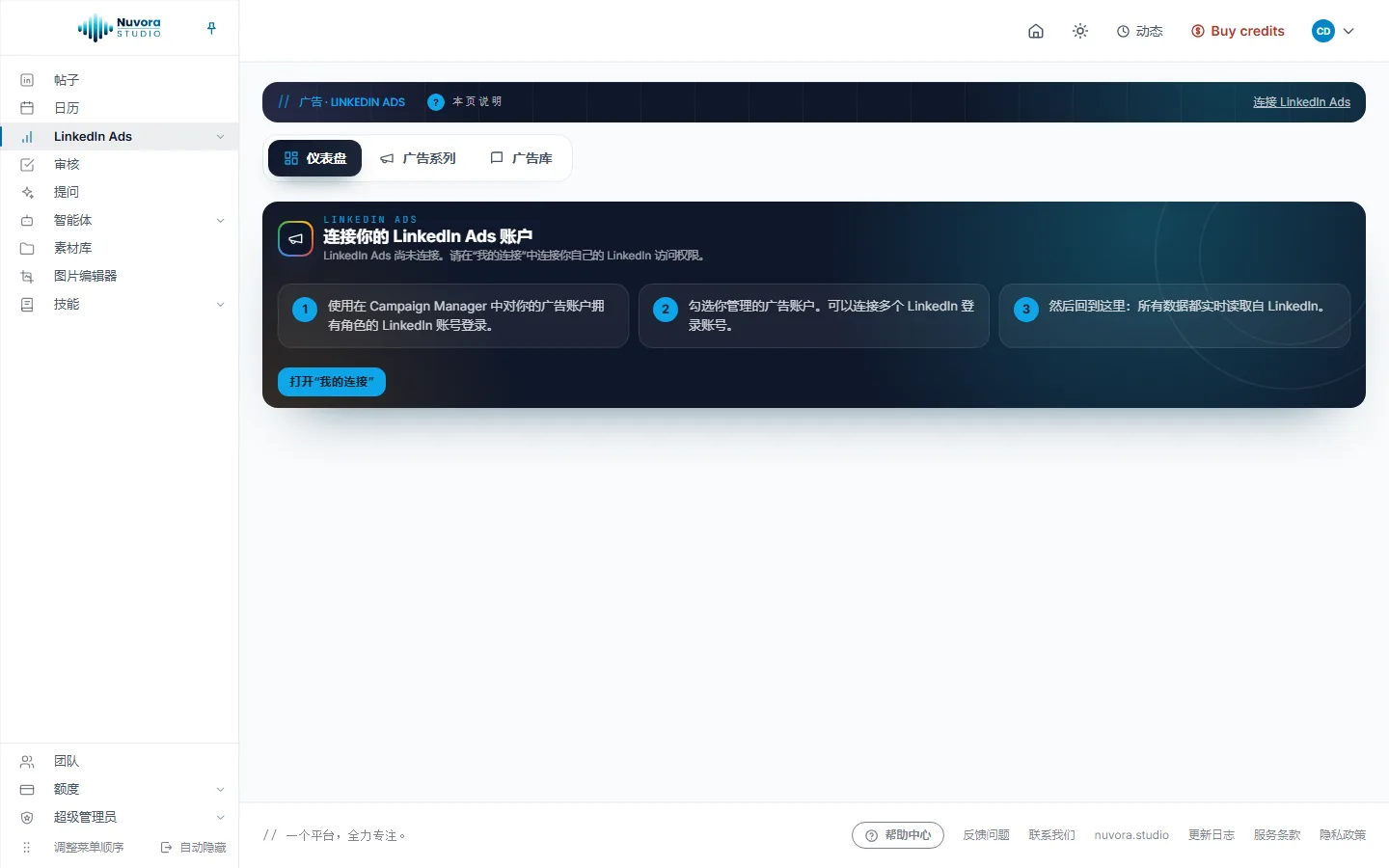Image resolution: width=1389 pixels, height=868 pixels.
Task: Switch to the 广告系列 tab
Action: point(418,158)
